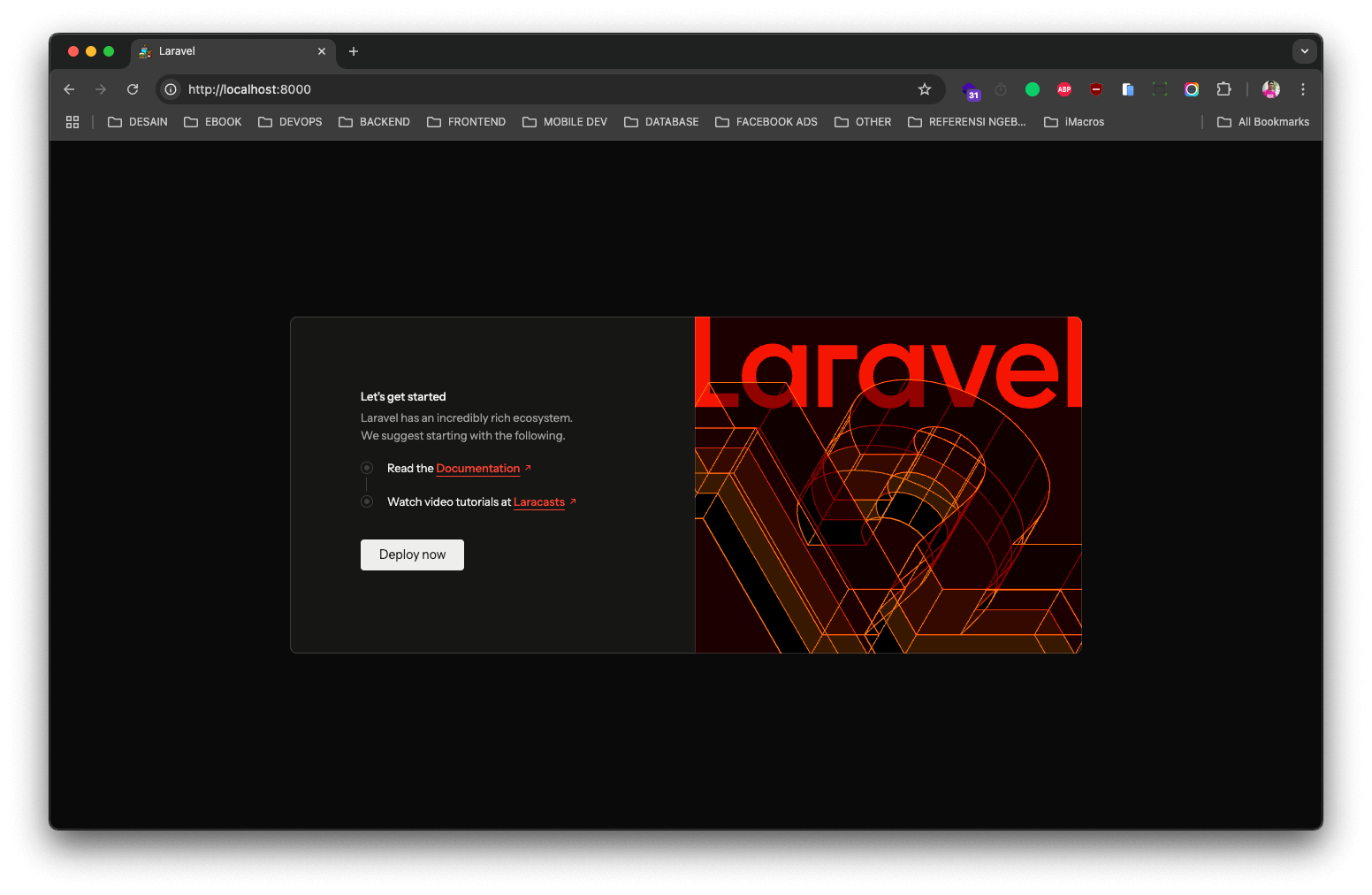Click the Documentation link
Image resolution: width=1372 pixels, height=895 pixels.
(478, 469)
